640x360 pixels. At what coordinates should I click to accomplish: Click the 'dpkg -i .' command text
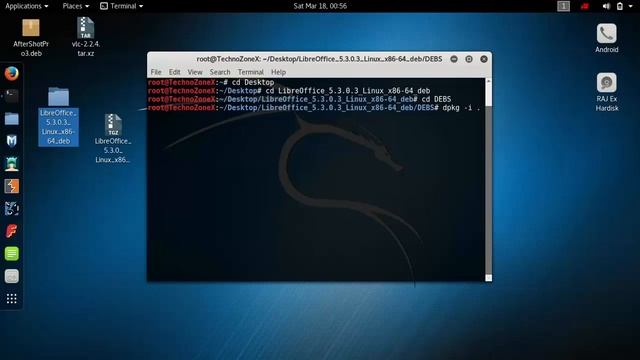(461, 108)
